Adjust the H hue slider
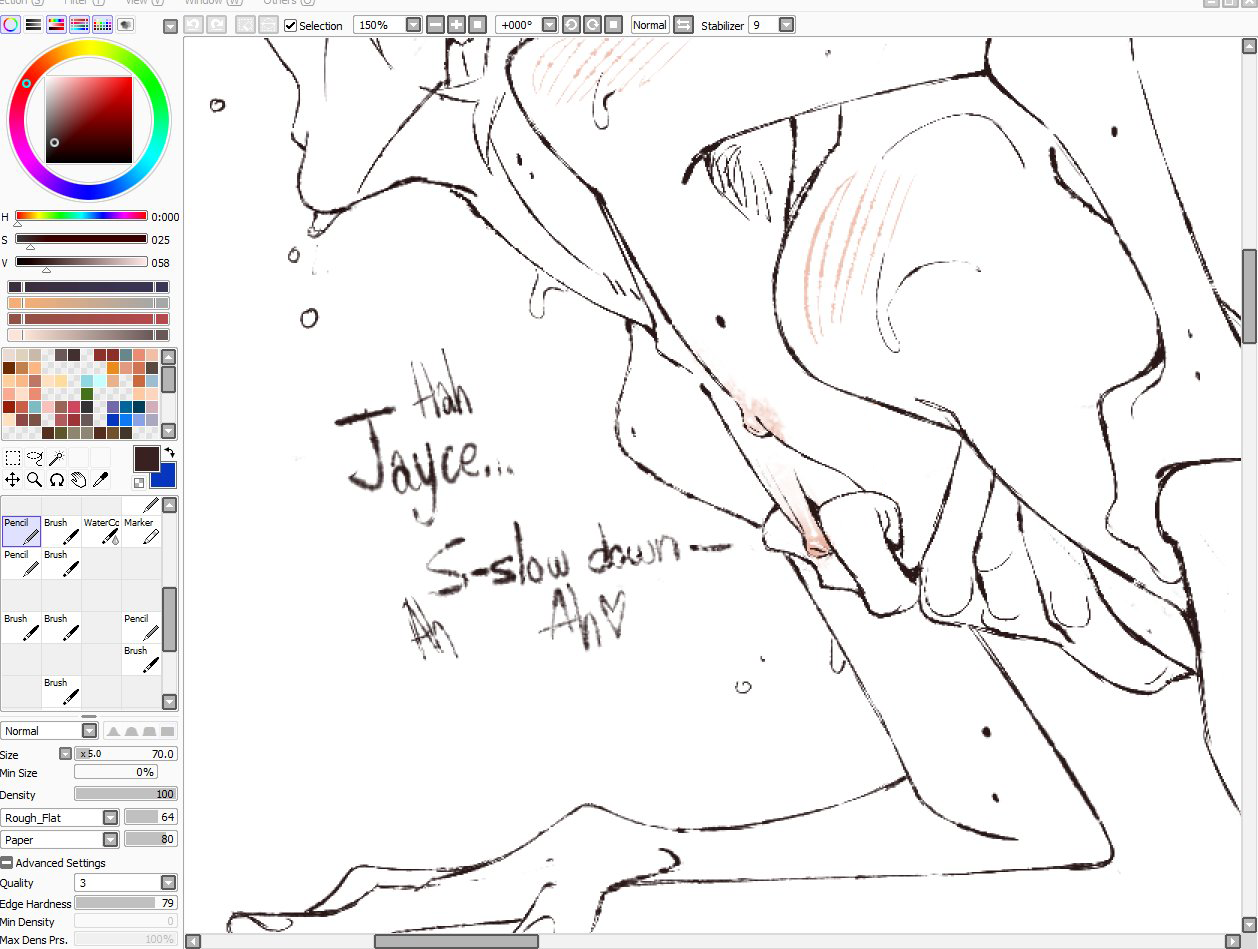This screenshot has height=949, width=1258. point(81,216)
